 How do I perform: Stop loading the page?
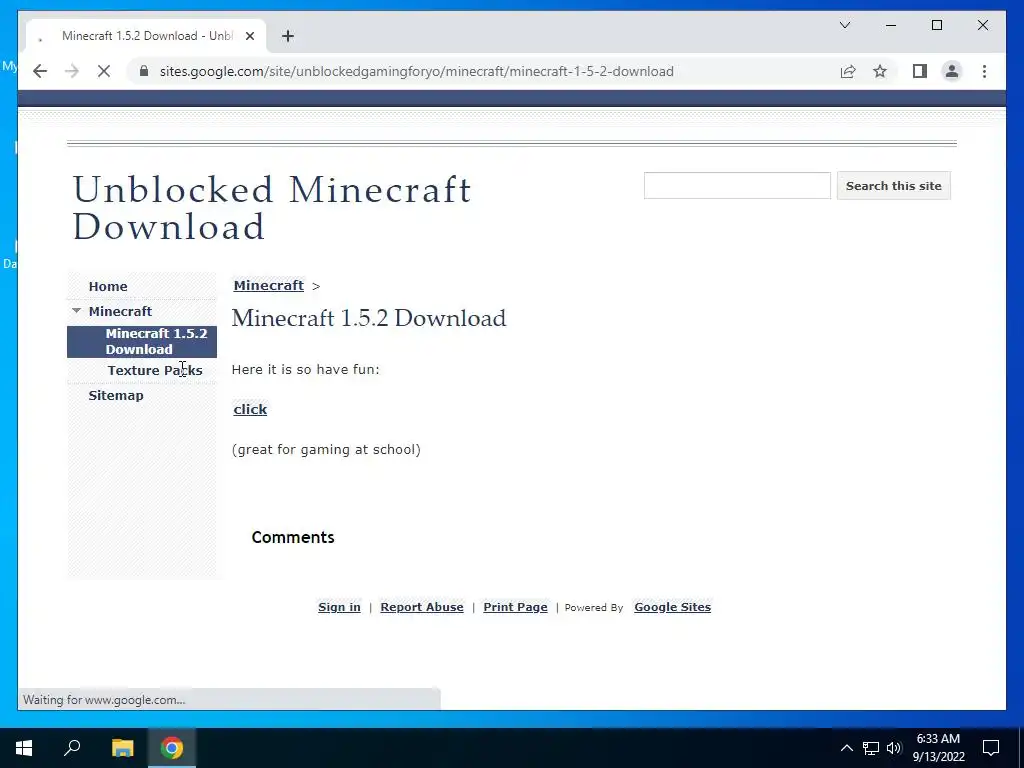click(x=104, y=71)
